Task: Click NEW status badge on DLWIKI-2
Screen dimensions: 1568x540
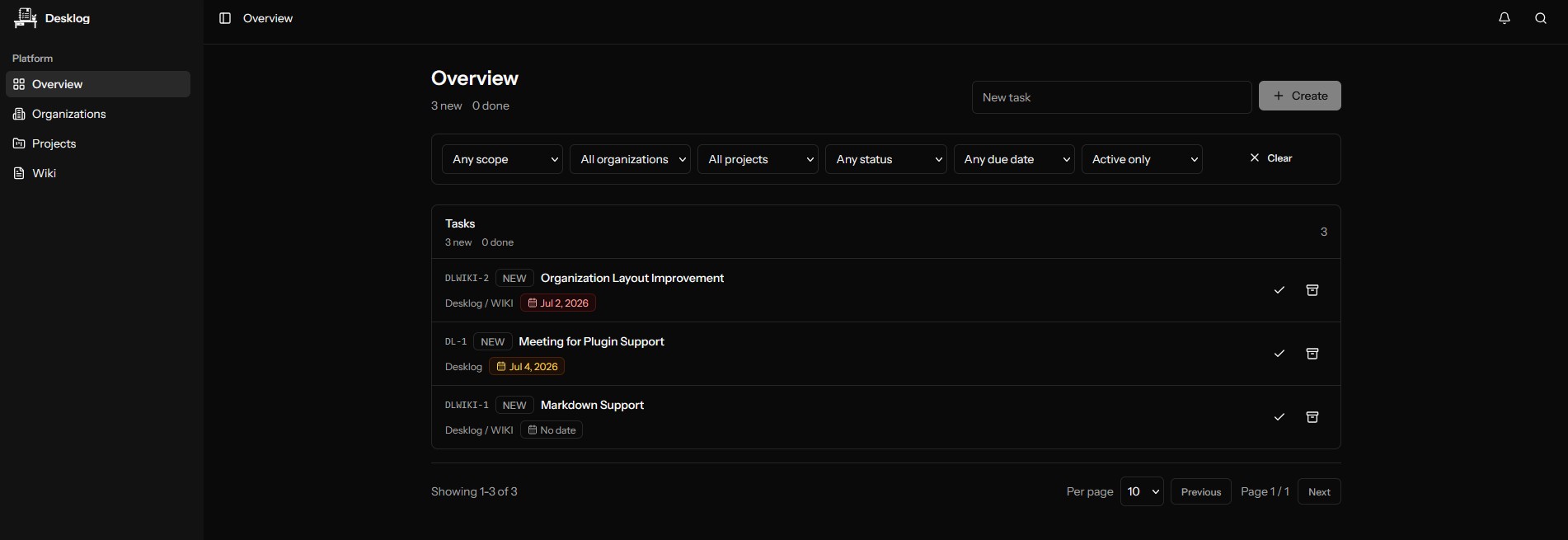Action: coord(514,279)
